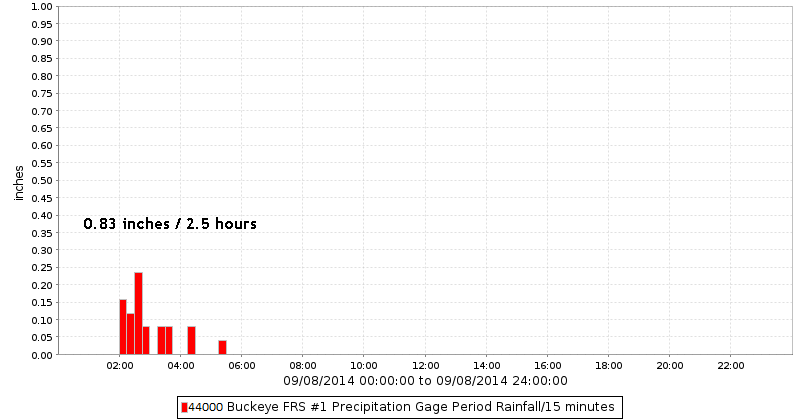This screenshot has height=420, width=800.
Task: Click the isolated red bar just after 04:00
Action: 191,340
